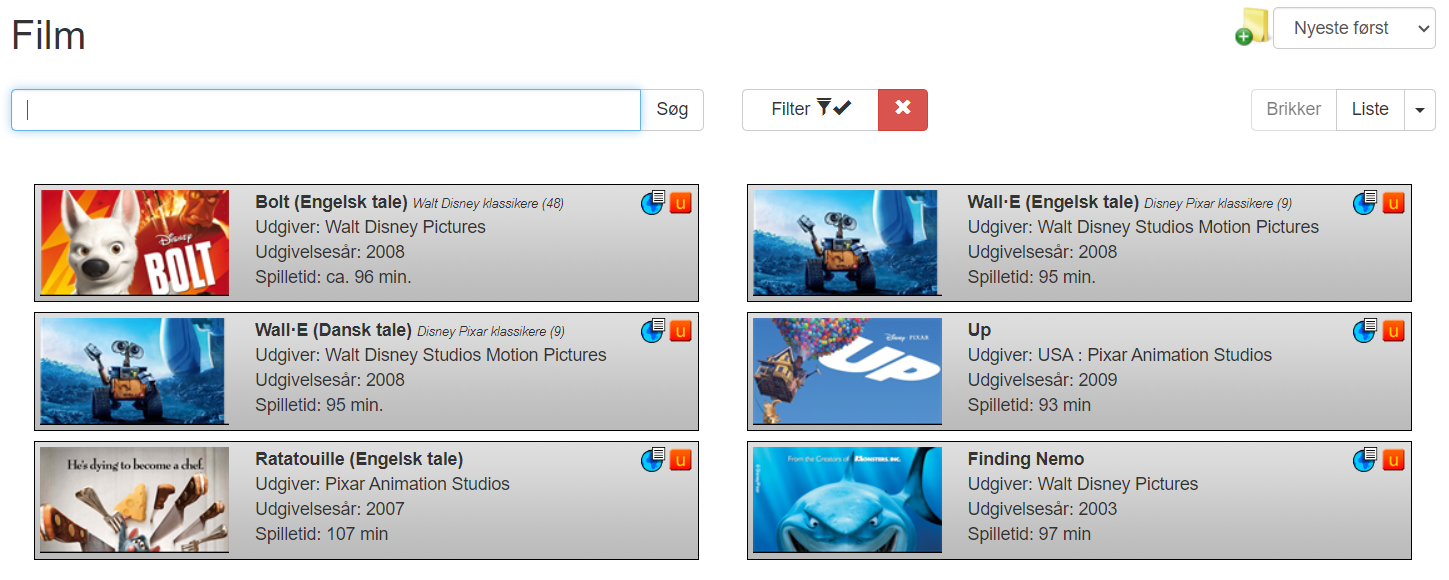Click the globe page icon on Ratatouille card
This screenshot has width=1449, height=580.
[x=653, y=460]
